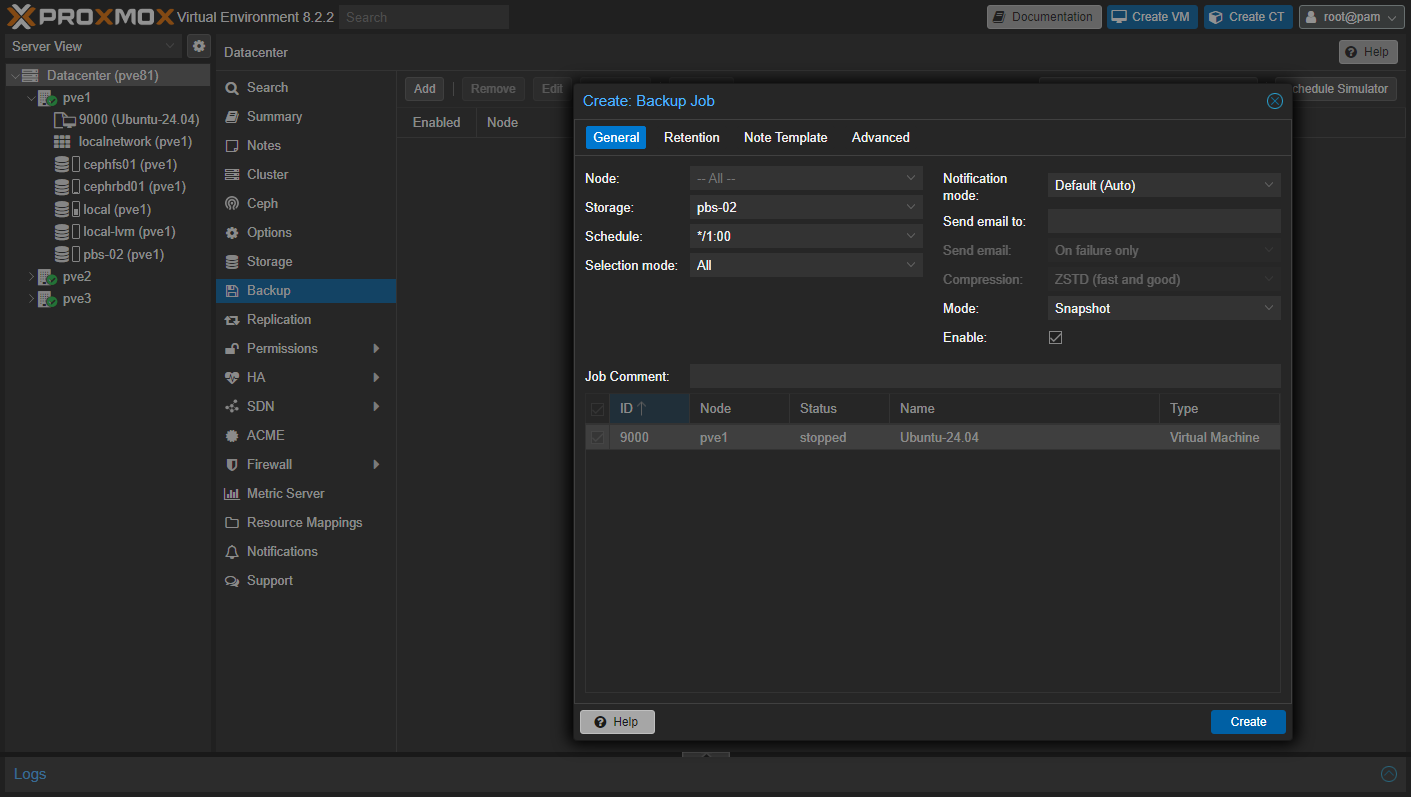Click the cephfs01 (pve1) storage icon
Screen dimensions: 1411x797
[x=62, y=165]
